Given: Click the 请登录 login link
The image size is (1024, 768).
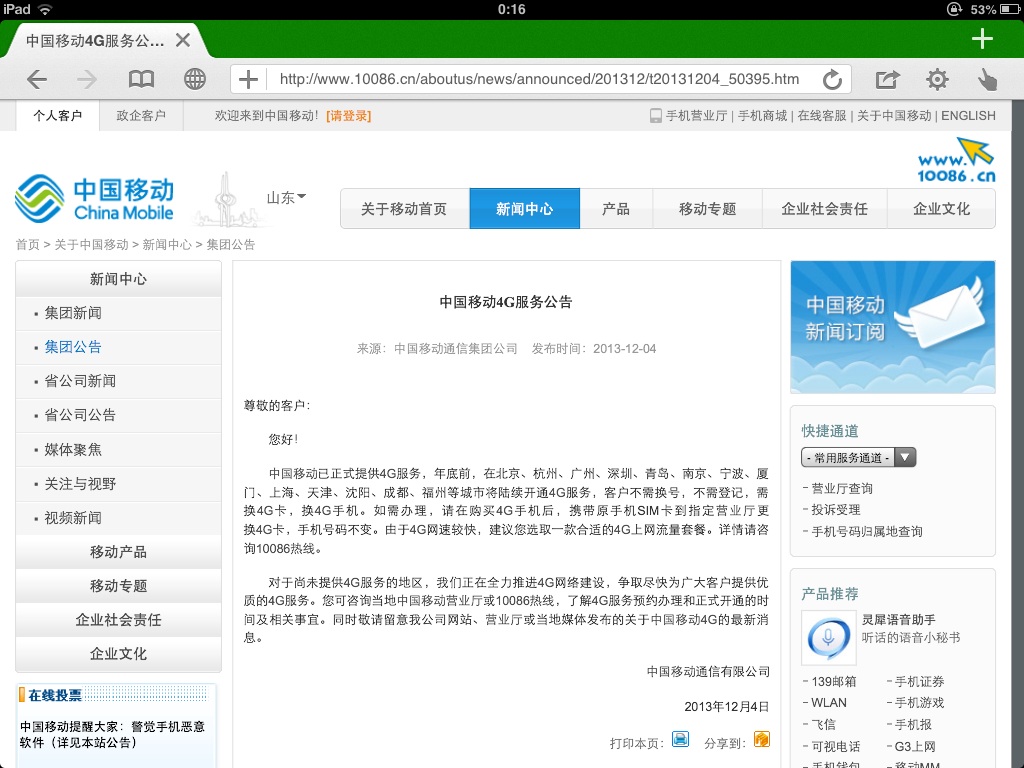Looking at the screenshot, I should pyautogui.click(x=349, y=116).
